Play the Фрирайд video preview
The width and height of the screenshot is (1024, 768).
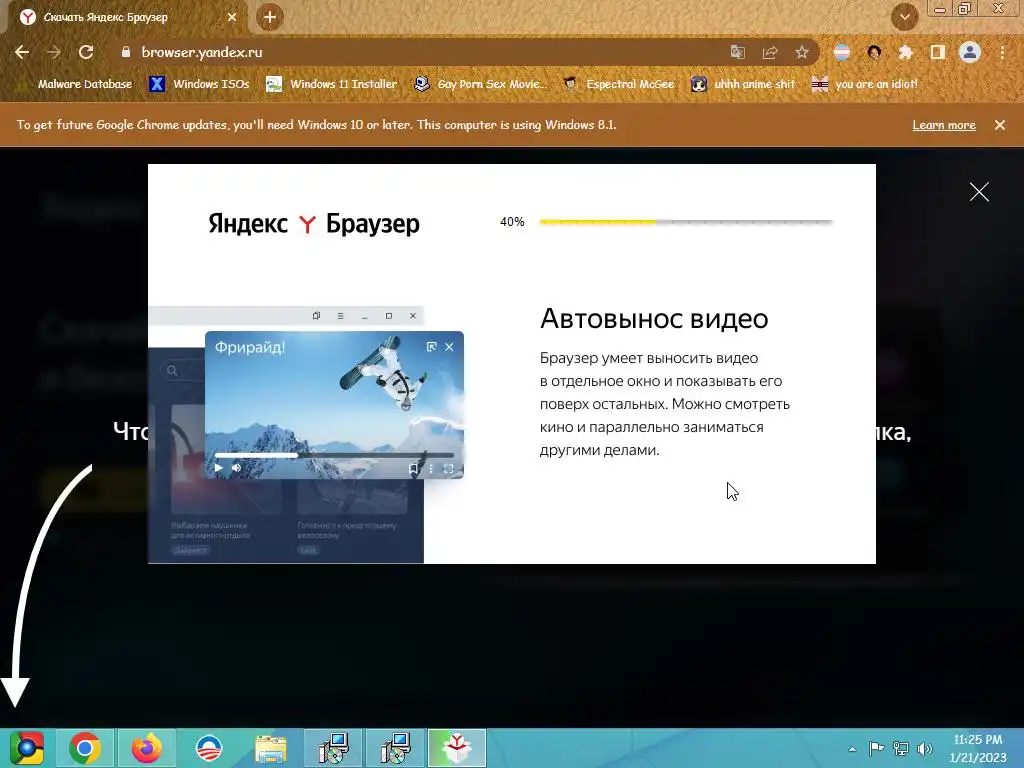click(x=219, y=468)
